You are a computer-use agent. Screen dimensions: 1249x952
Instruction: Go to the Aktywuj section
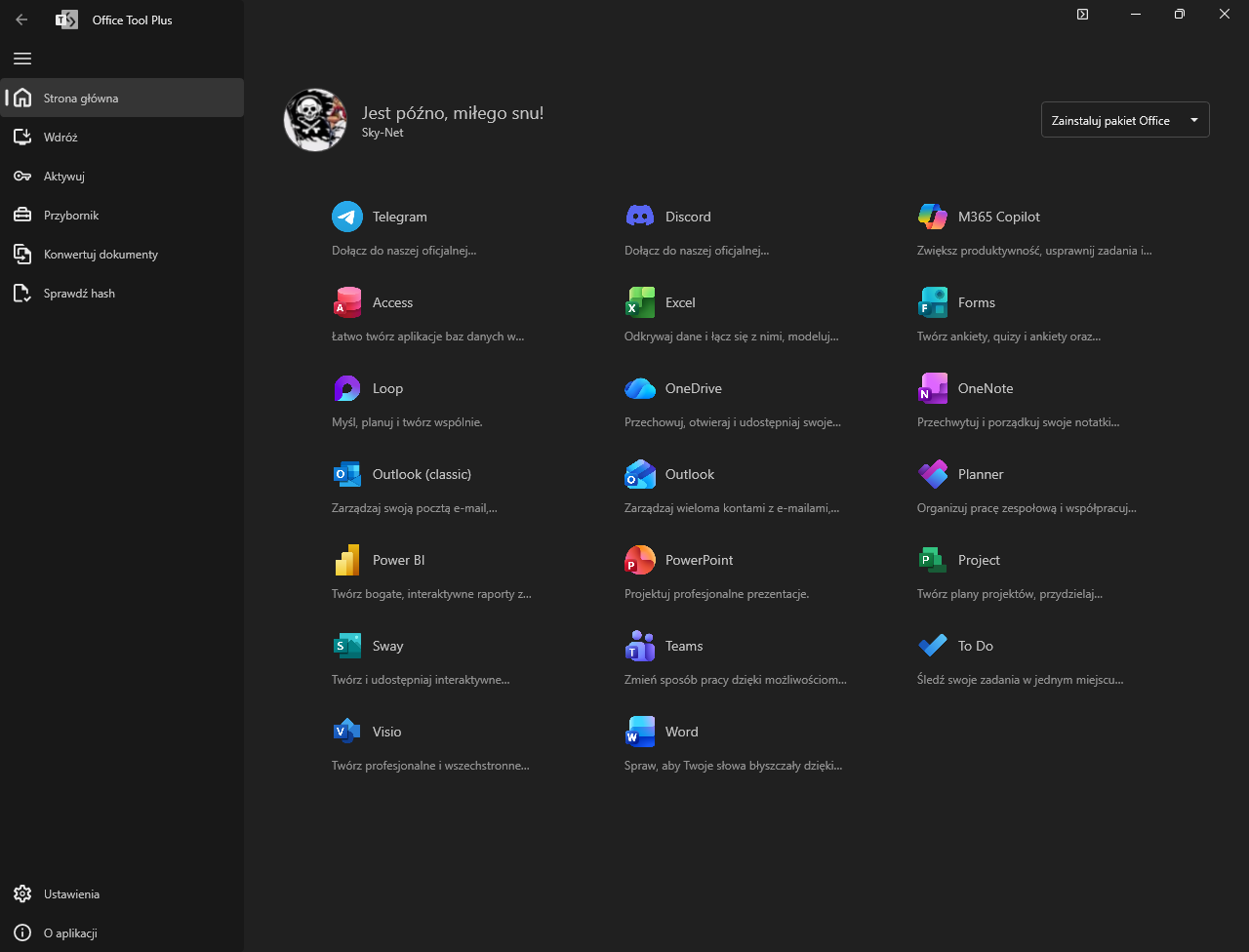coord(122,176)
